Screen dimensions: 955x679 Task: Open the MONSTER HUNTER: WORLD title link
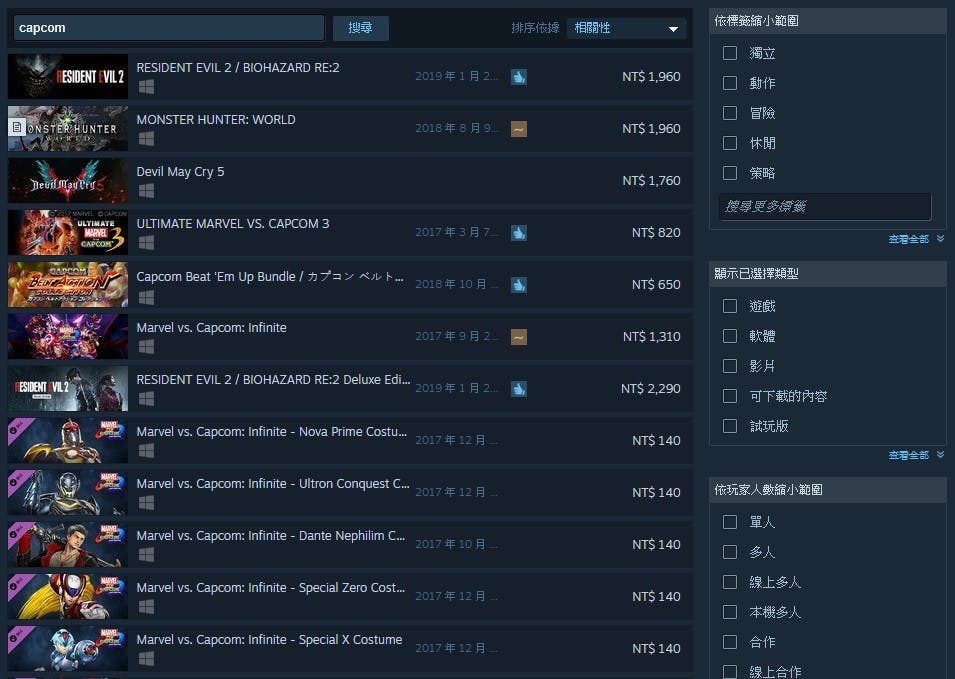click(216, 119)
